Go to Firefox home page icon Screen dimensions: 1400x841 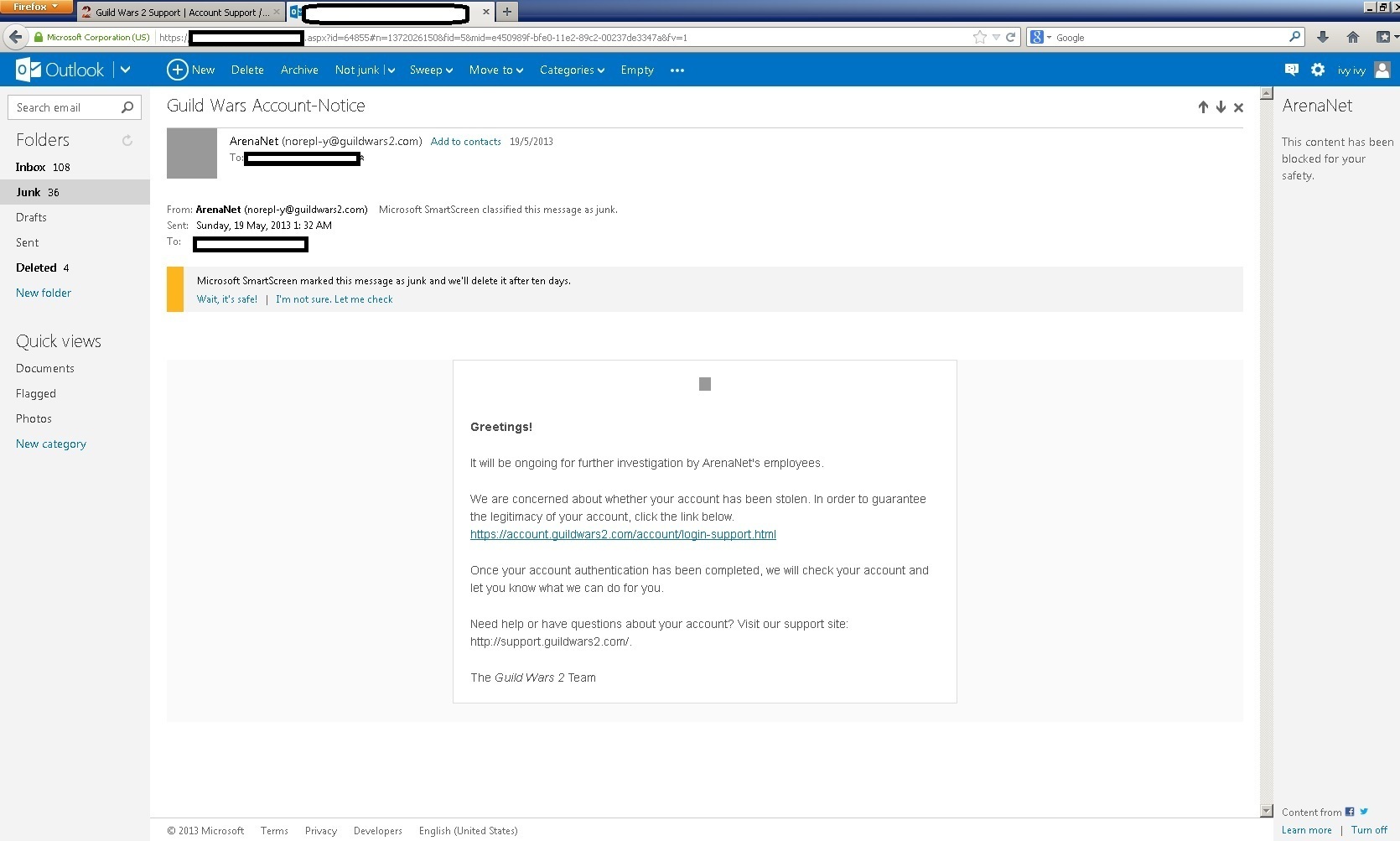pos(1352,37)
